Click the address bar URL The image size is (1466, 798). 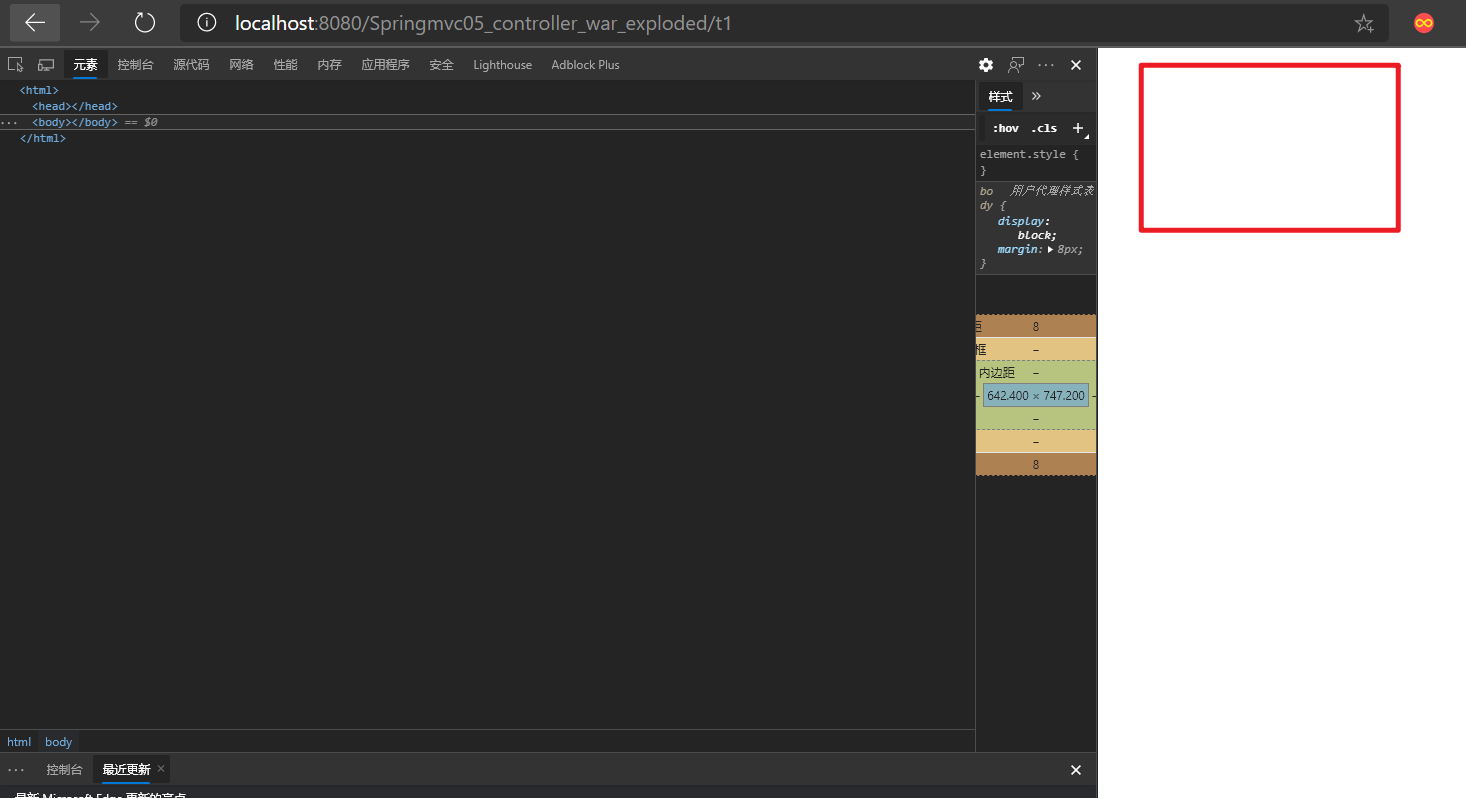pyautogui.click(x=483, y=23)
